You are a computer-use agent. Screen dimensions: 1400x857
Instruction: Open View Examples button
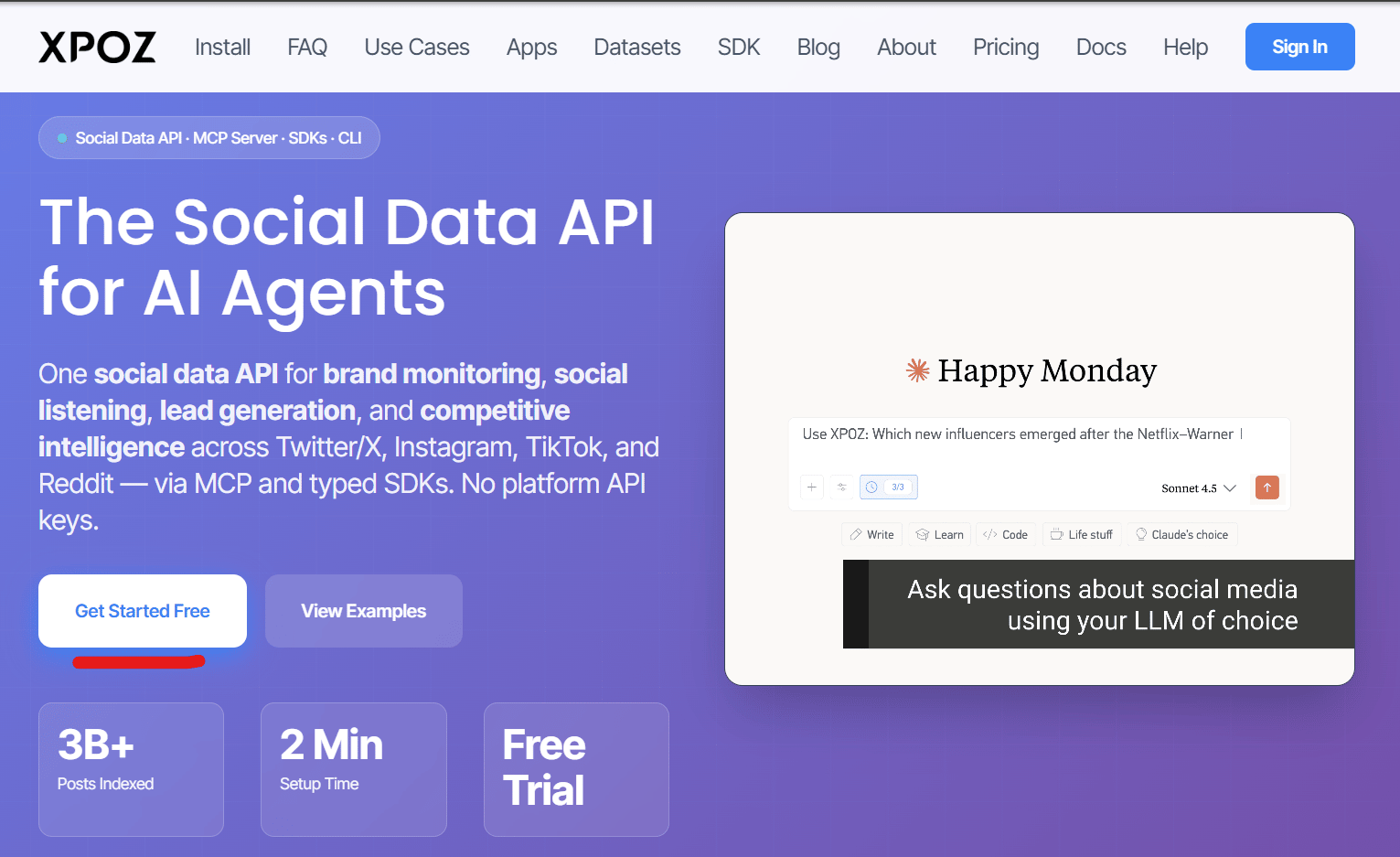(x=364, y=611)
